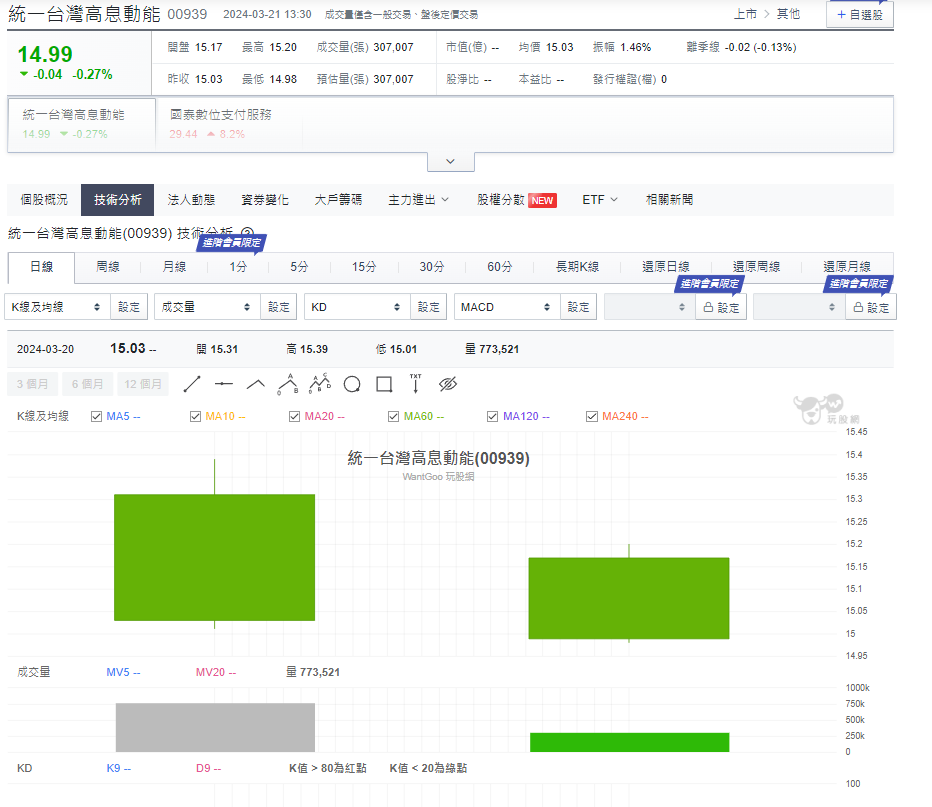Switch to 周線 chart period

tap(108, 267)
